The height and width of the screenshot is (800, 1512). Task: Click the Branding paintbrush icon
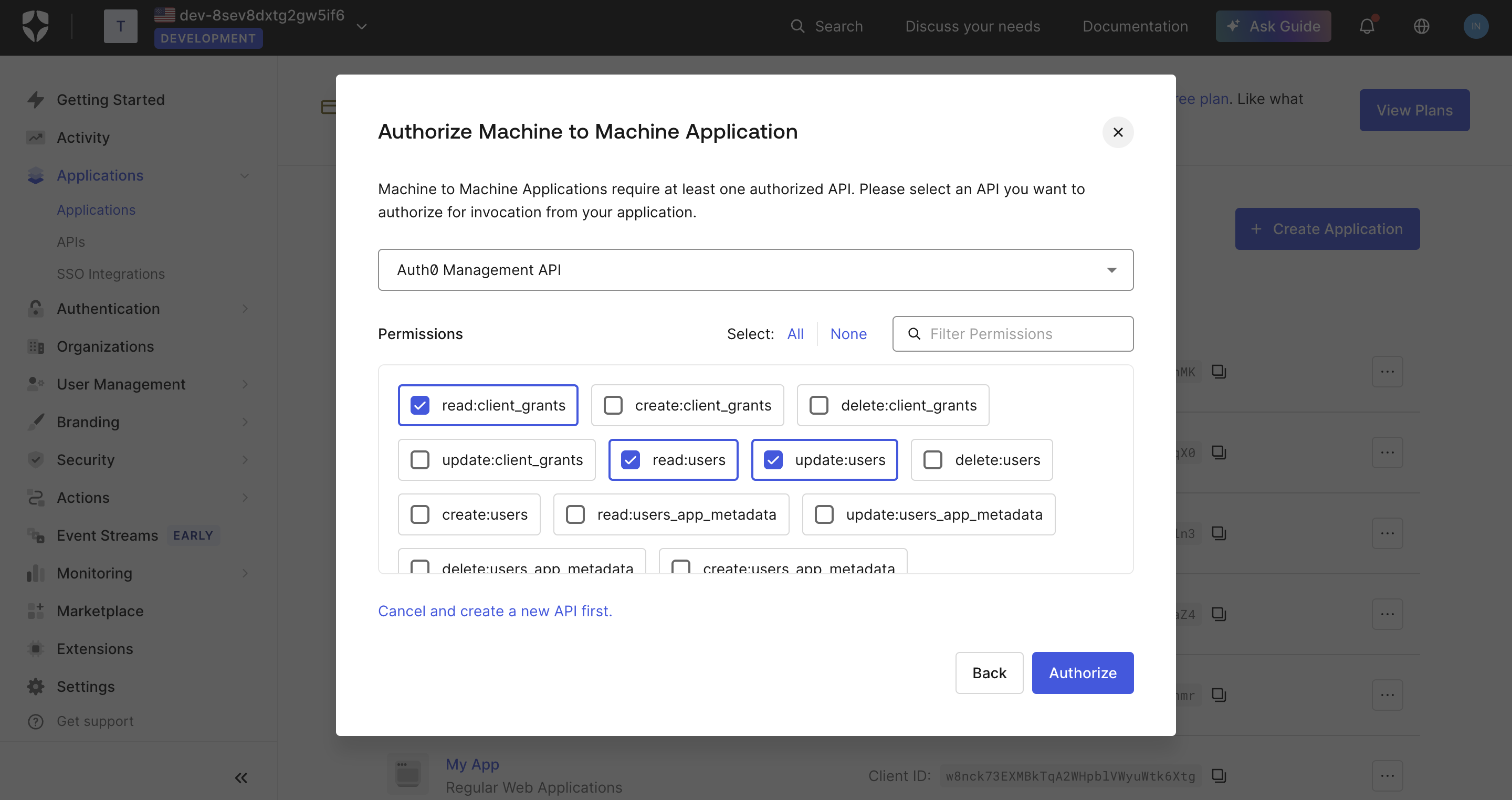point(35,422)
